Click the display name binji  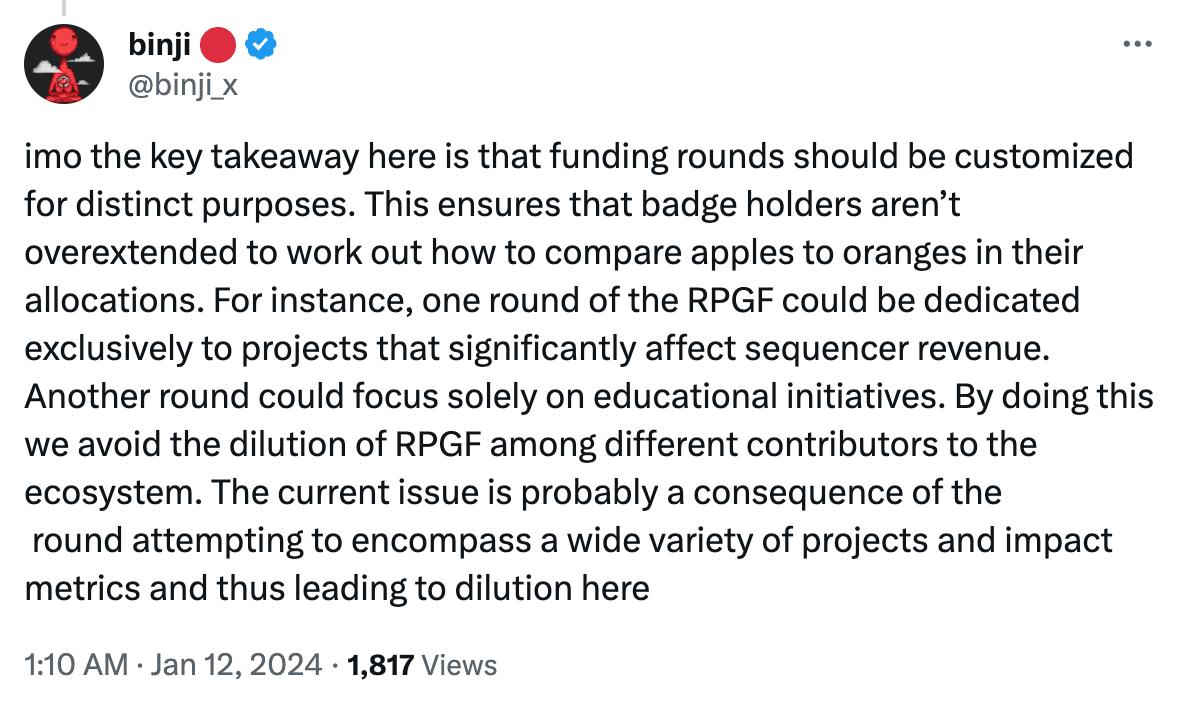tap(159, 45)
